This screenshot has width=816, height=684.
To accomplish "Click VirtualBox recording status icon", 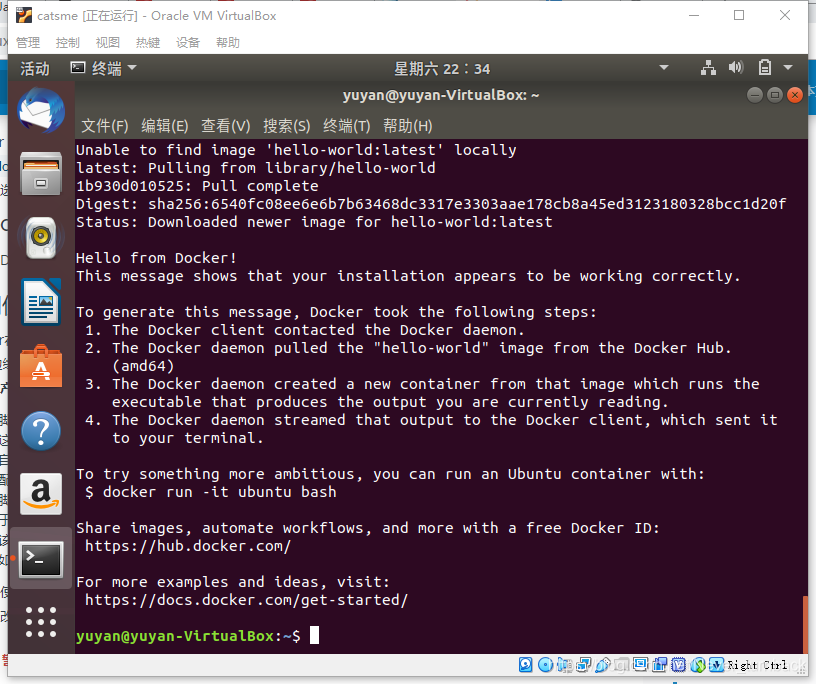I will pyautogui.click(x=660, y=665).
